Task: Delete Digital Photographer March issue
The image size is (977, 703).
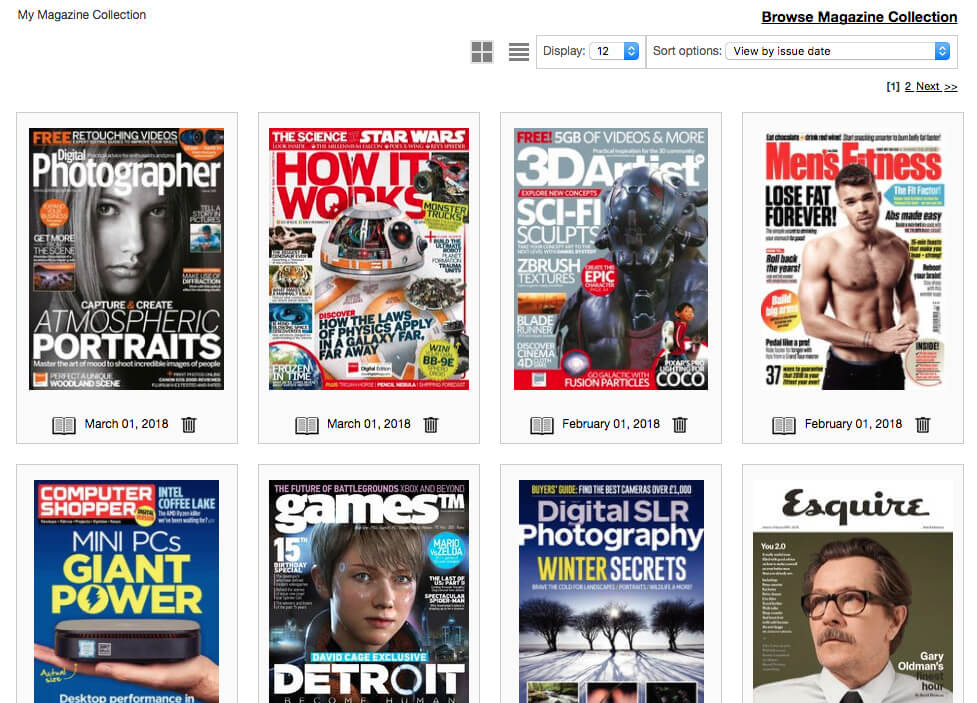Action: 188,425
